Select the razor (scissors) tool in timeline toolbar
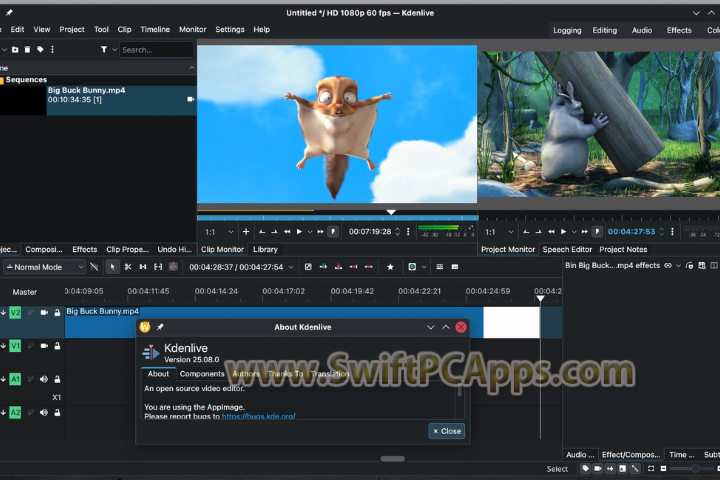 click(x=128, y=267)
